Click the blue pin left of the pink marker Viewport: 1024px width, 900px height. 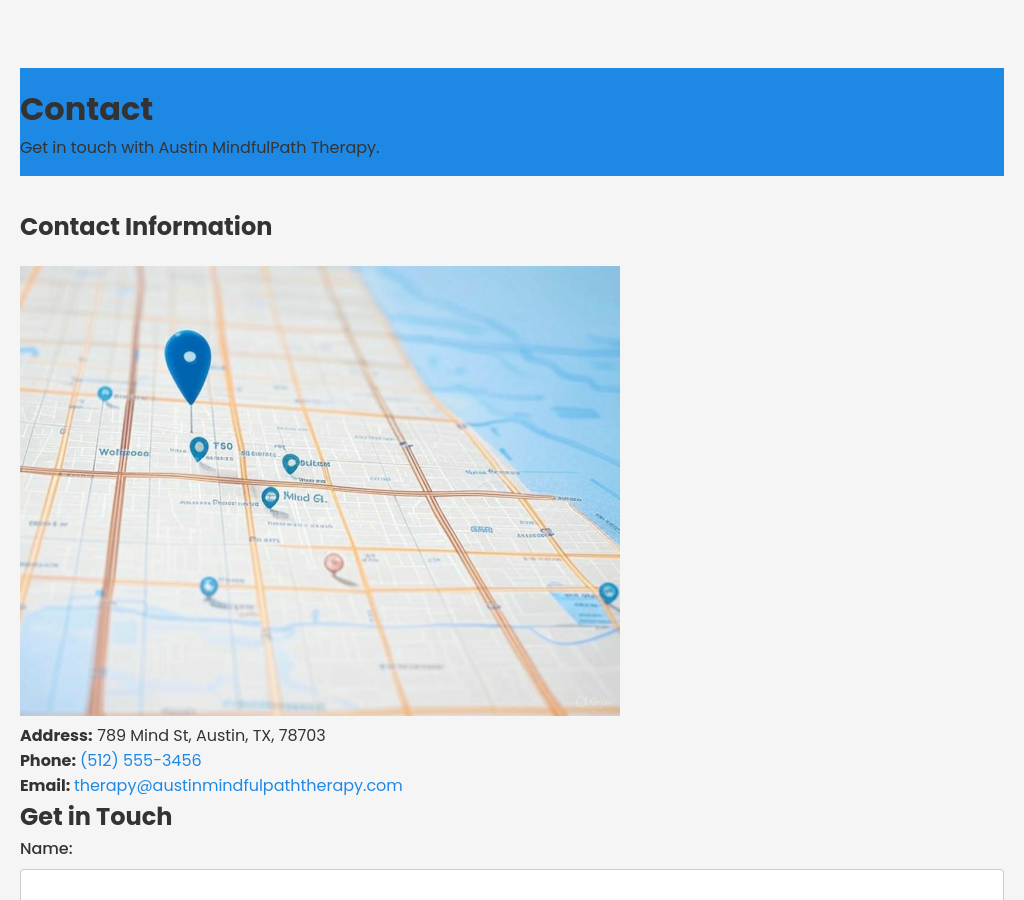(x=209, y=587)
